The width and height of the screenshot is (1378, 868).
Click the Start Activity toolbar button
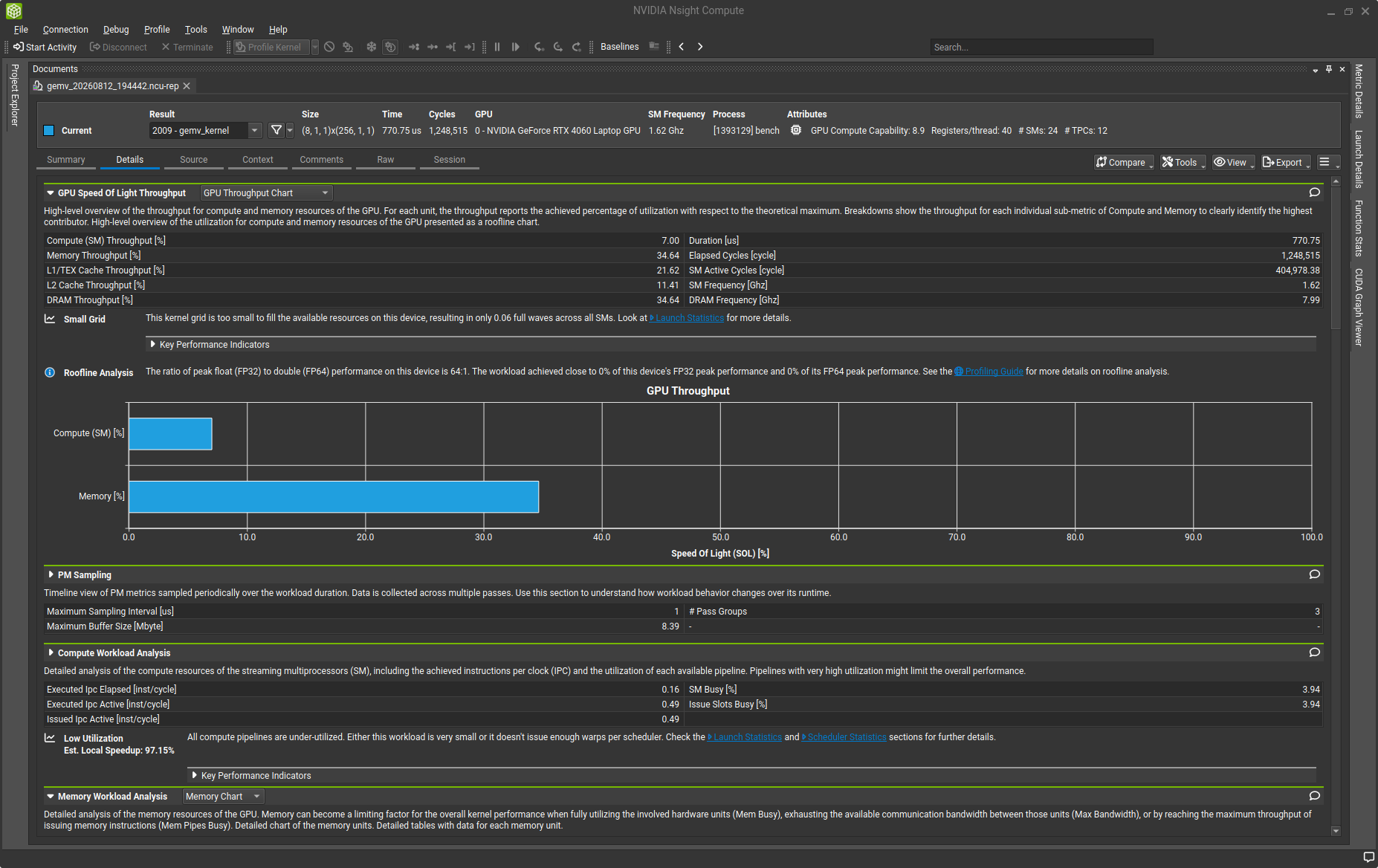(45, 47)
